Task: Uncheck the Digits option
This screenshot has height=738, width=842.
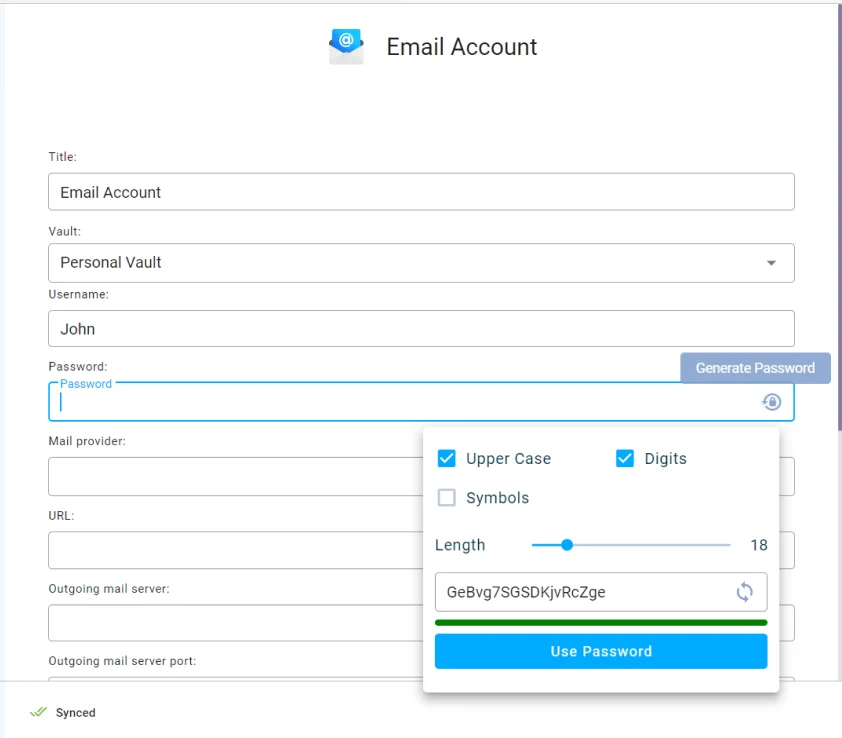Action: coord(624,458)
